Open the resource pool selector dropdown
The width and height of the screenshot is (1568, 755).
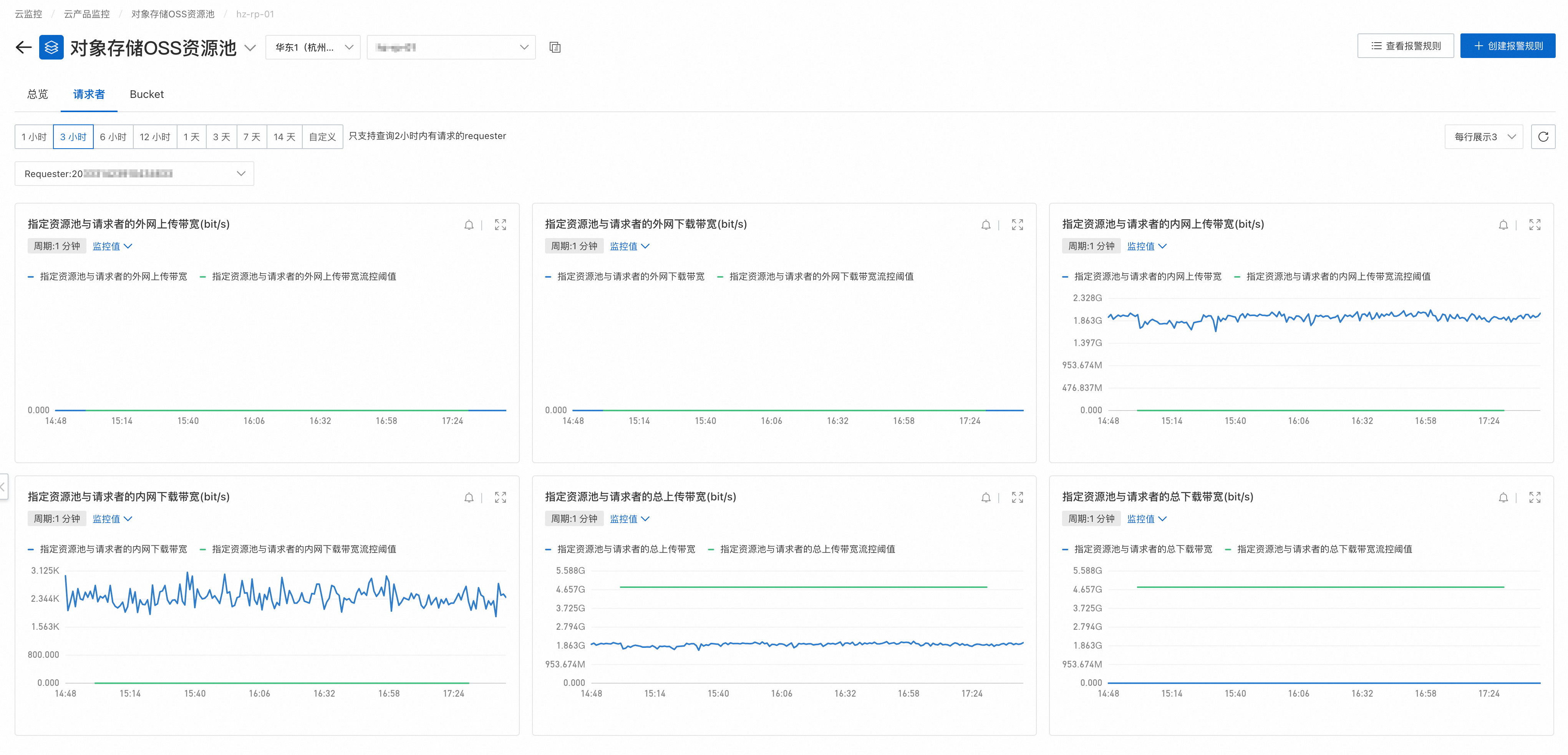tap(451, 48)
